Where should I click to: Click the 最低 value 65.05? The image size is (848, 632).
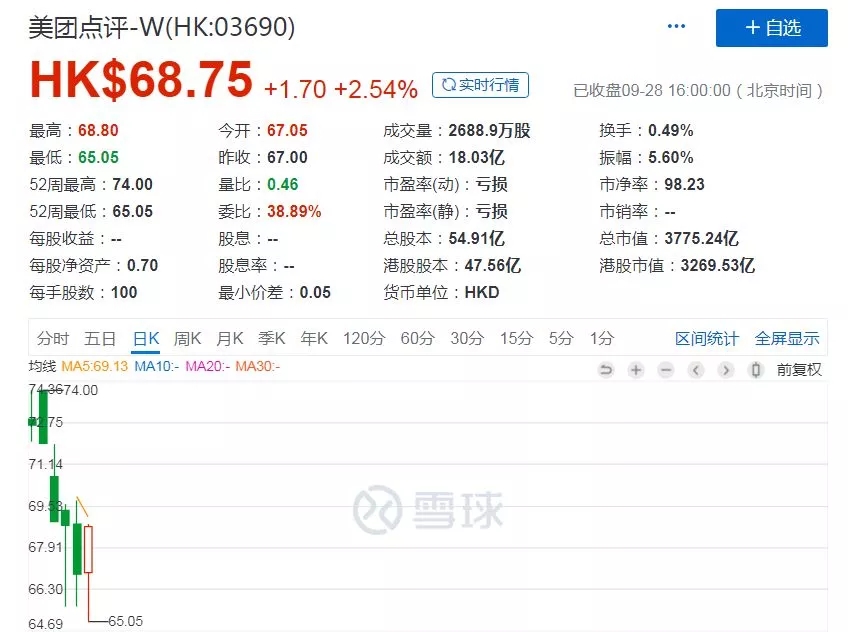[98, 157]
